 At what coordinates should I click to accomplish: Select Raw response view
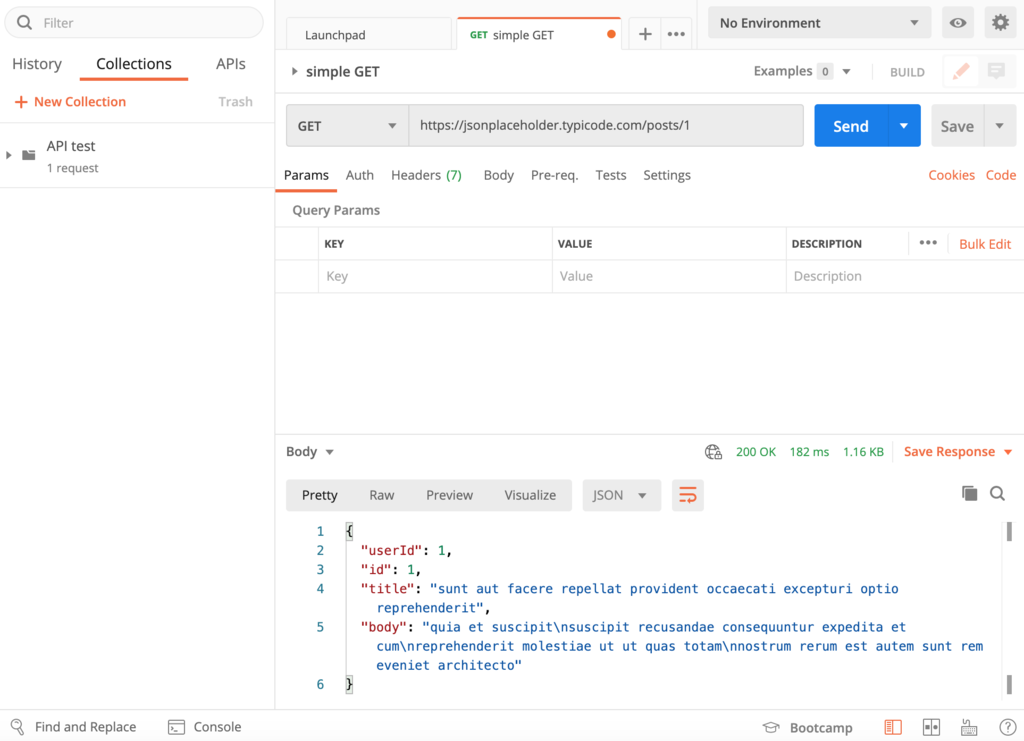382,496
